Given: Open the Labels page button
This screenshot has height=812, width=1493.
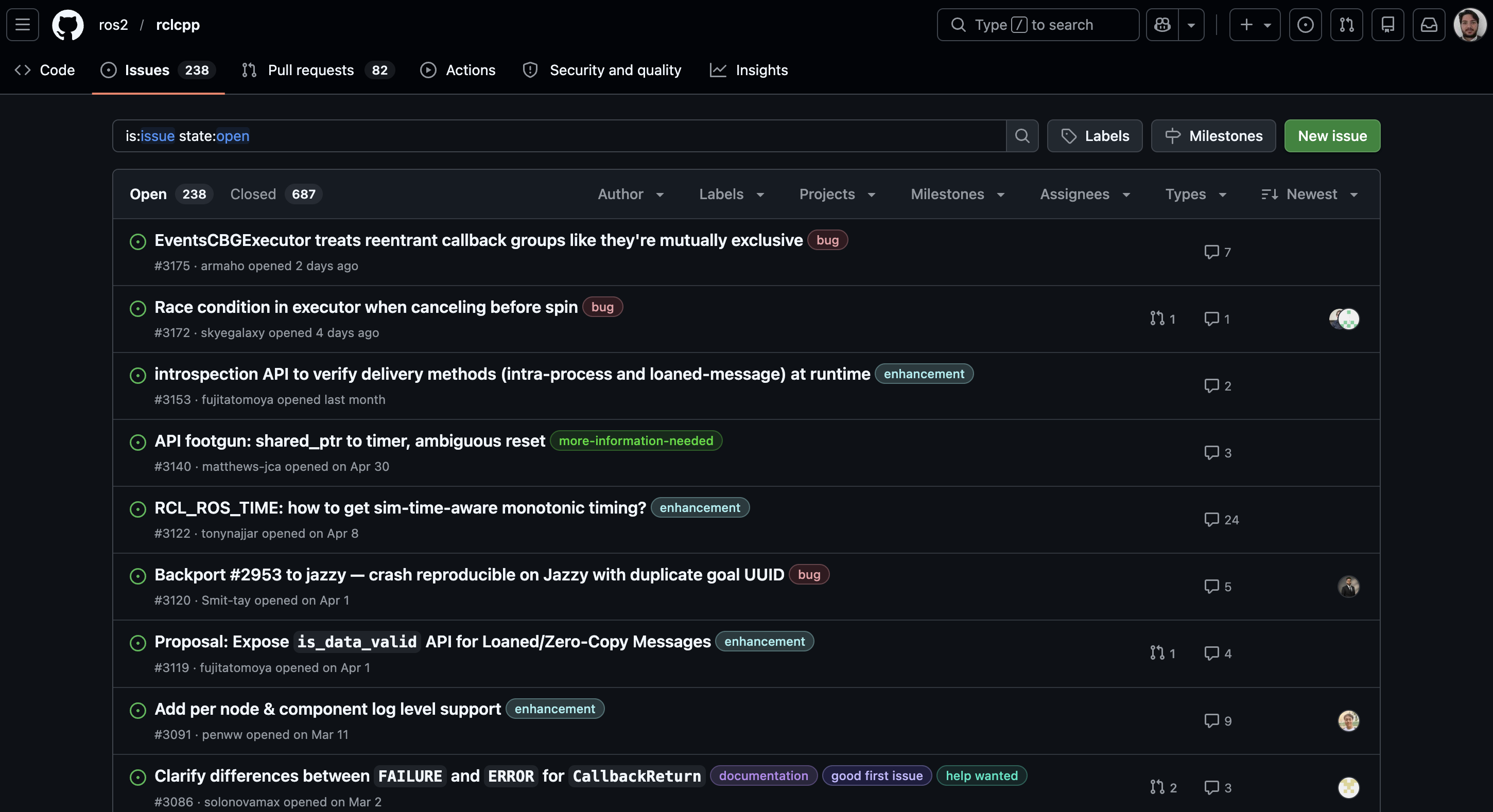Looking at the screenshot, I should click(1095, 136).
